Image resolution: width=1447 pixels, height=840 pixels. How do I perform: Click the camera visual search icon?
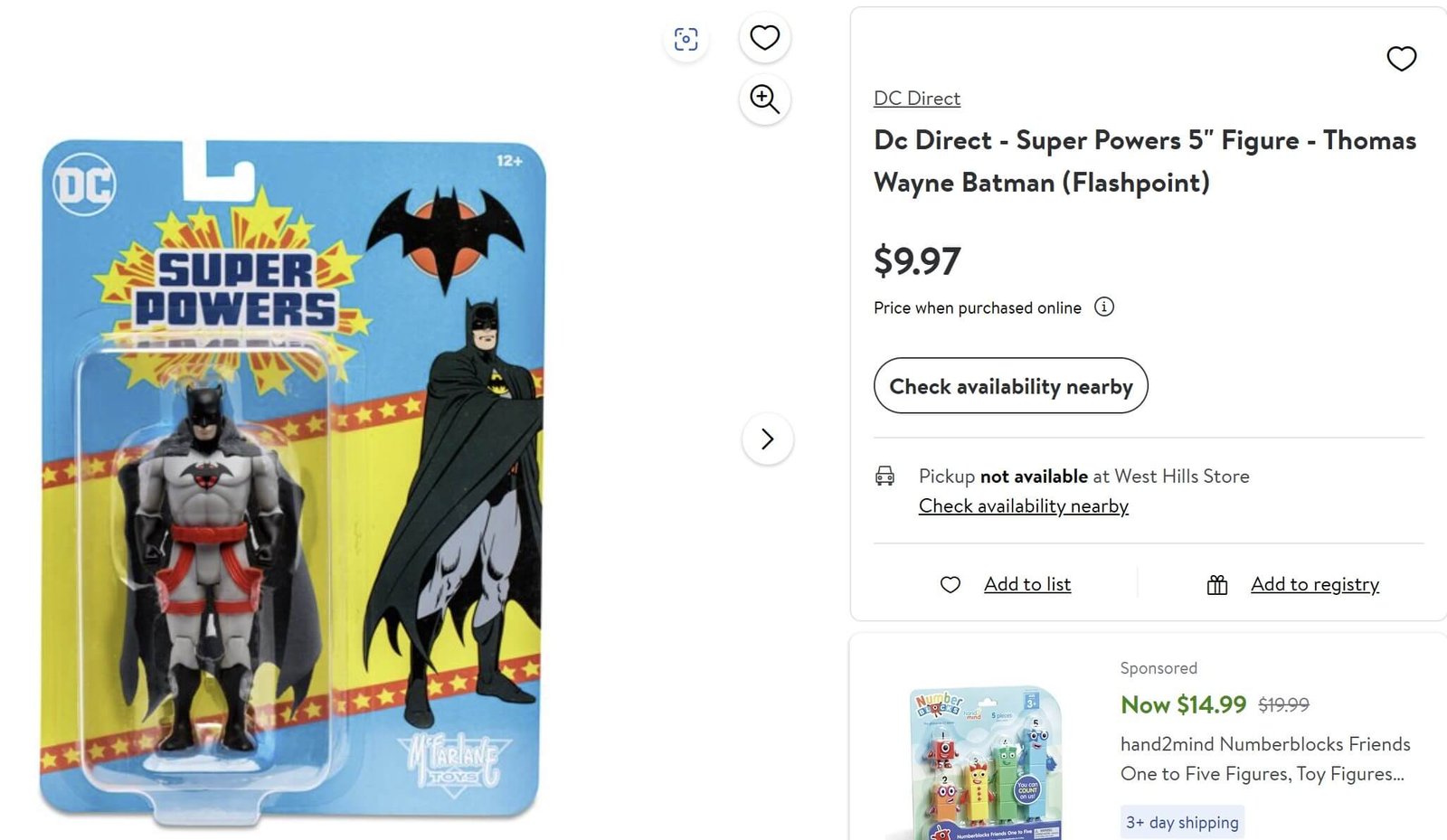[x=686, y=39]
